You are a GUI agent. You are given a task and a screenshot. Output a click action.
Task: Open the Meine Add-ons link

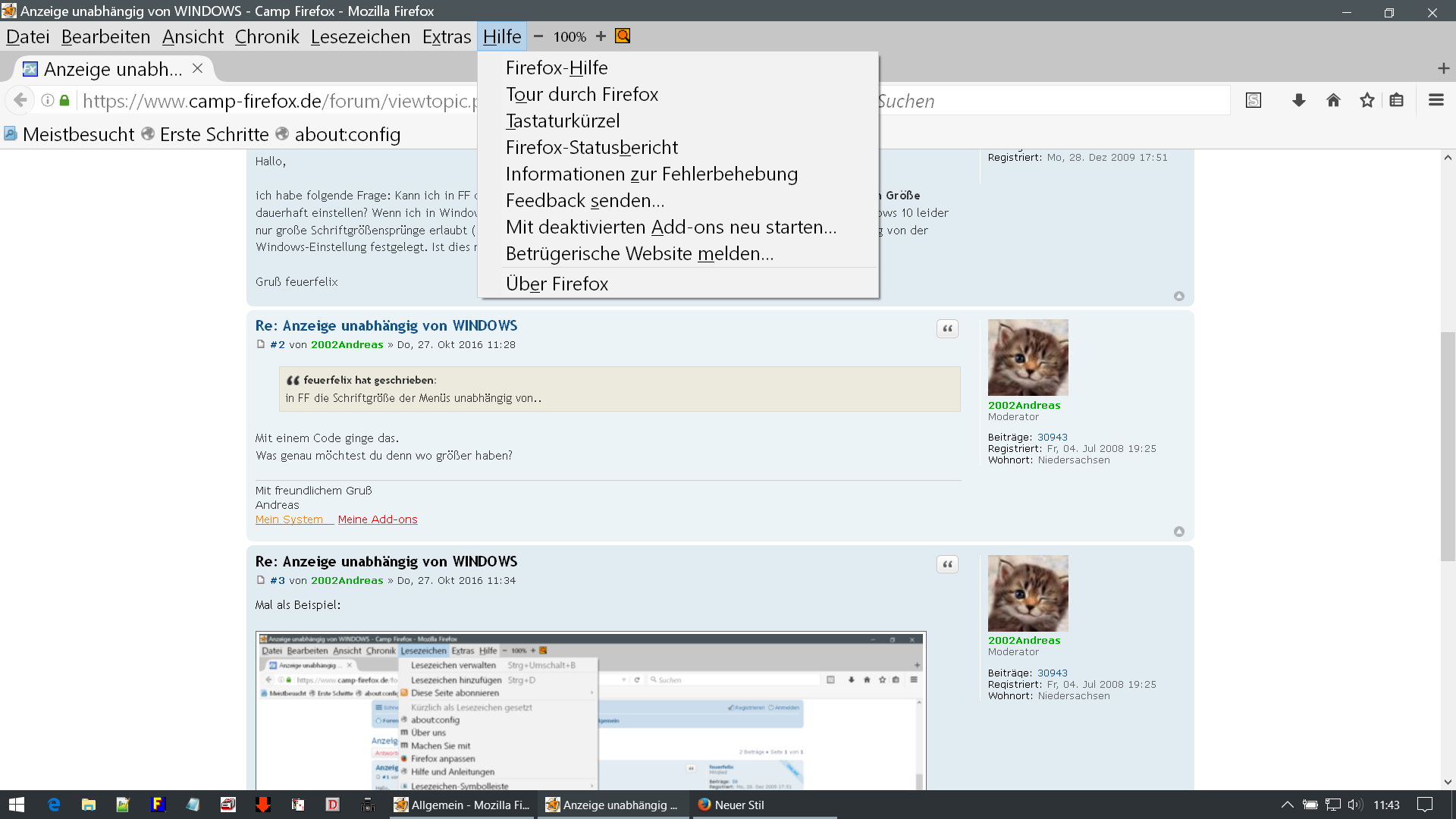tap(377, 519)
